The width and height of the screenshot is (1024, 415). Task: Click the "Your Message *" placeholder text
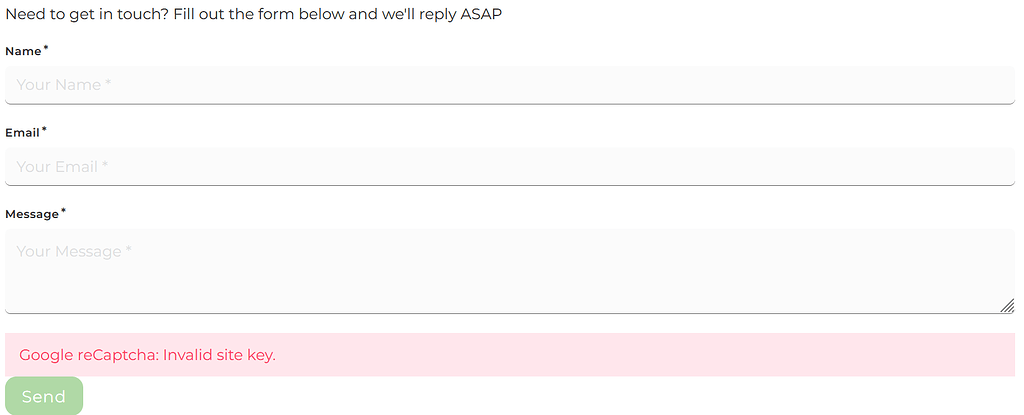pos(74,252)
